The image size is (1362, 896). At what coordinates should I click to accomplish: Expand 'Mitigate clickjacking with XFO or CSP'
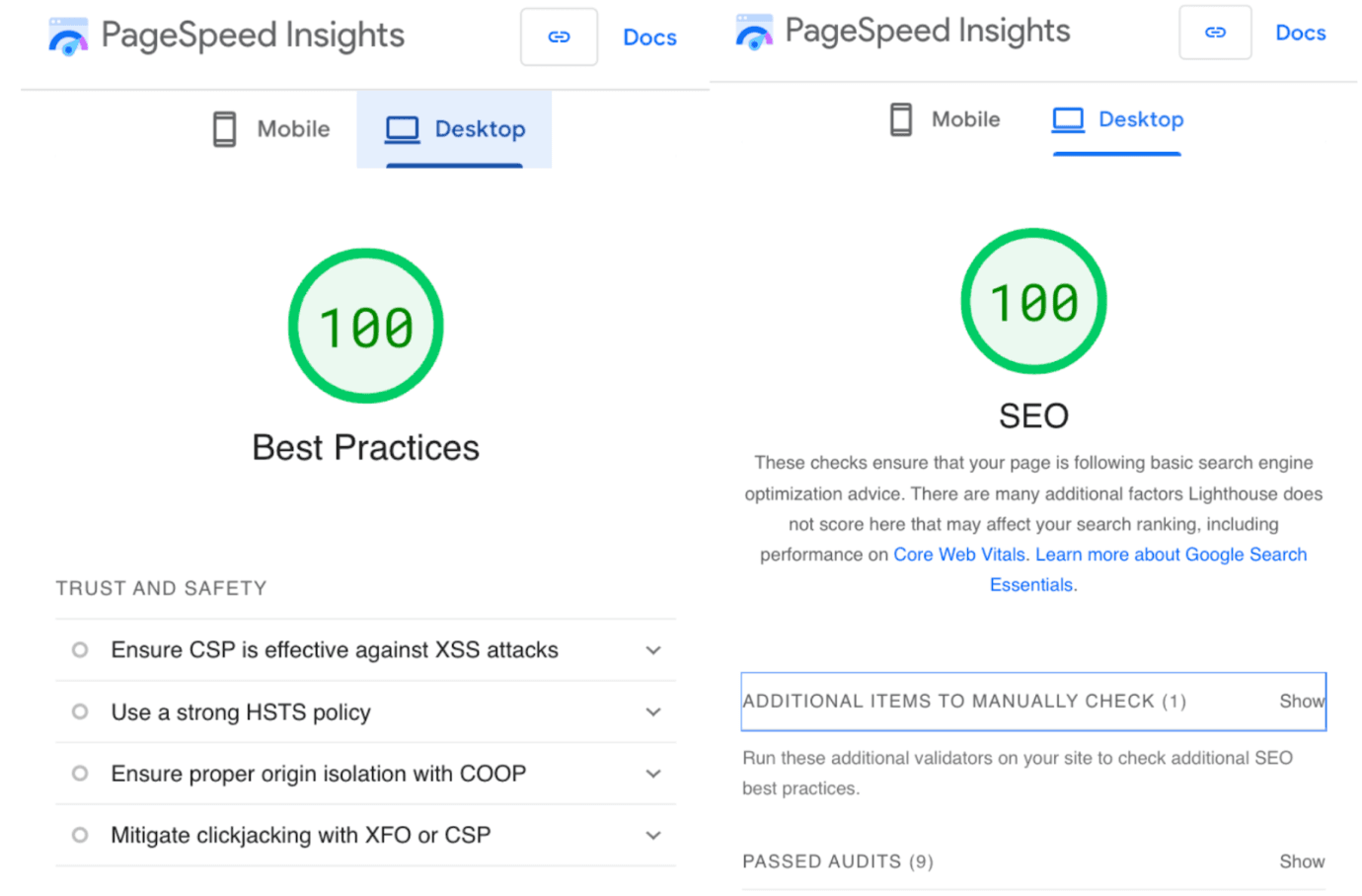click(653, 836)
